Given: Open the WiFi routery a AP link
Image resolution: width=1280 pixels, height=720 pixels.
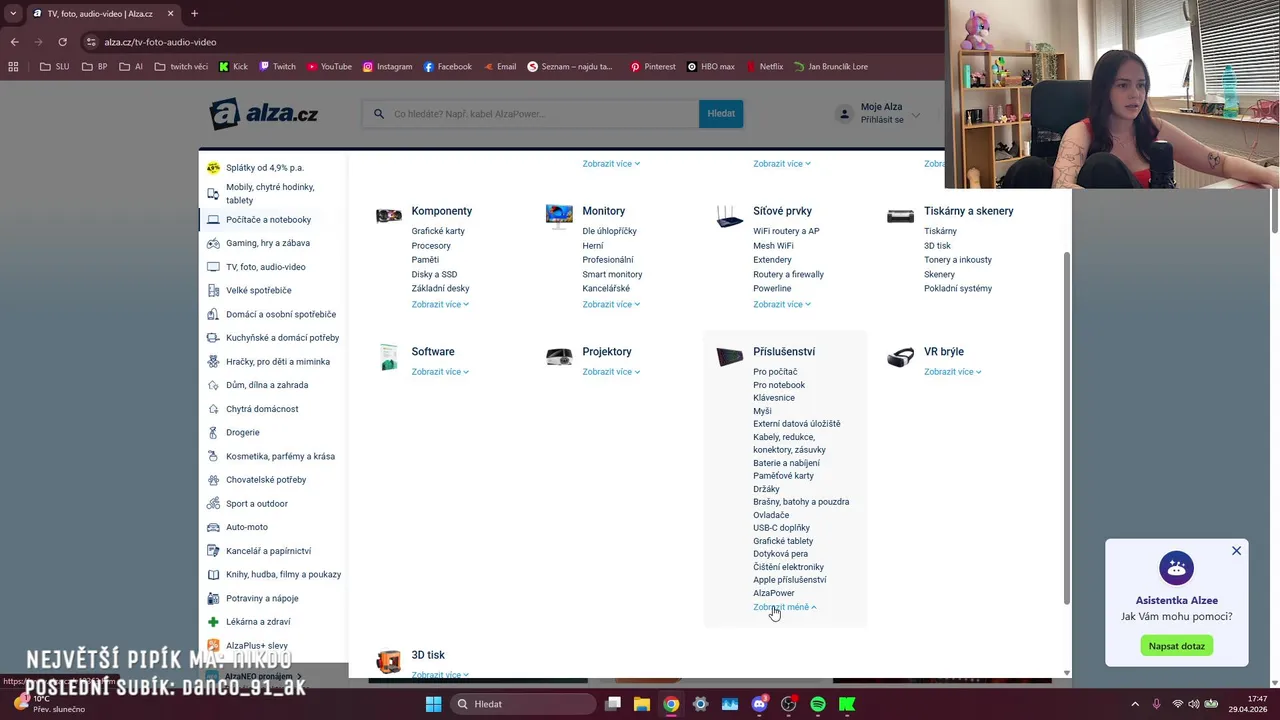Looking at the screenshot, I should click(x=786, y=231).
